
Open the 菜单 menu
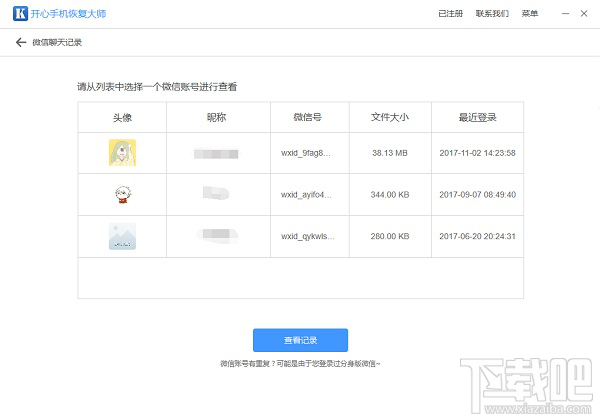530,13
